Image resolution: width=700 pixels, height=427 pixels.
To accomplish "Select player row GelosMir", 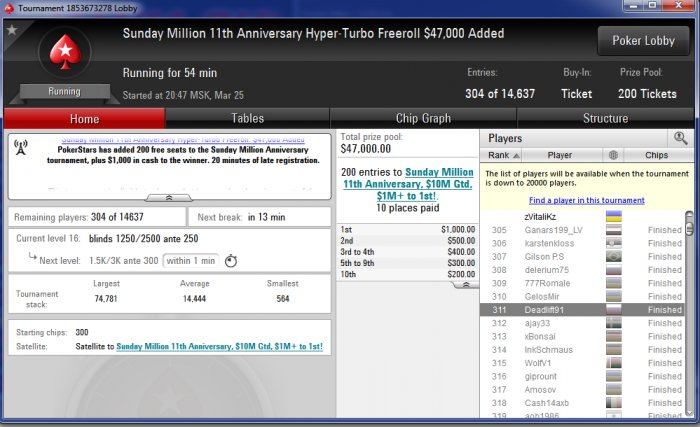I will 582,297.
